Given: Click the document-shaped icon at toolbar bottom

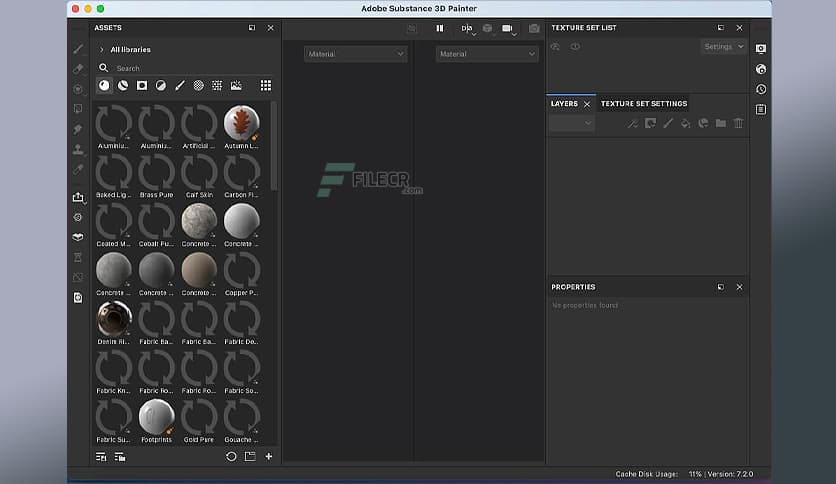Looking at the screenshot, I should tap(78, 297).
